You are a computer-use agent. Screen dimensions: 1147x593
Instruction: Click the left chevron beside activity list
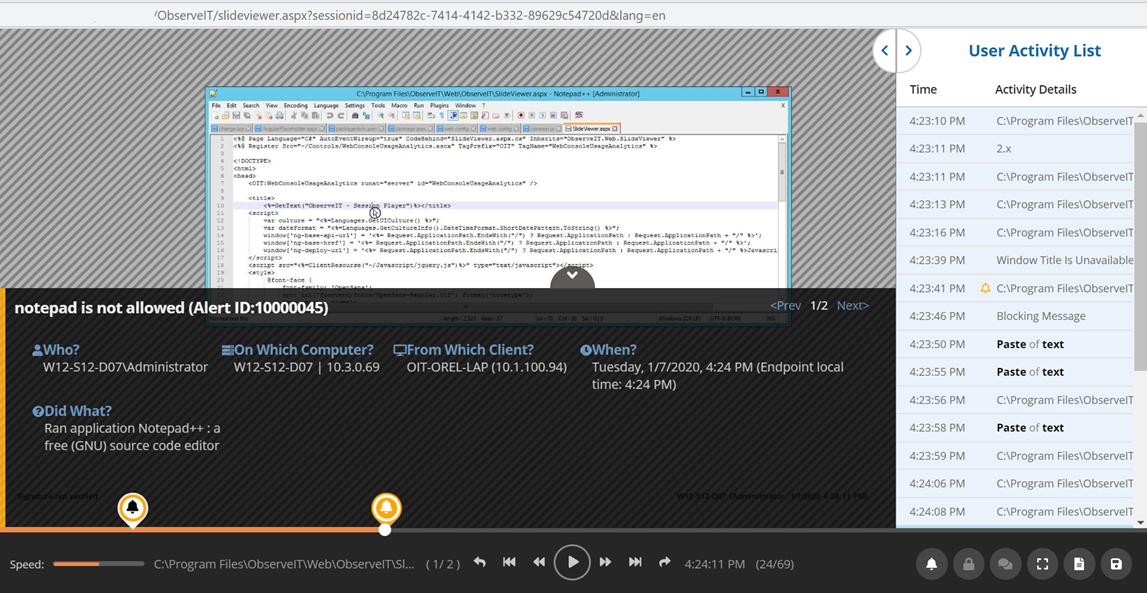coord(884,51)
